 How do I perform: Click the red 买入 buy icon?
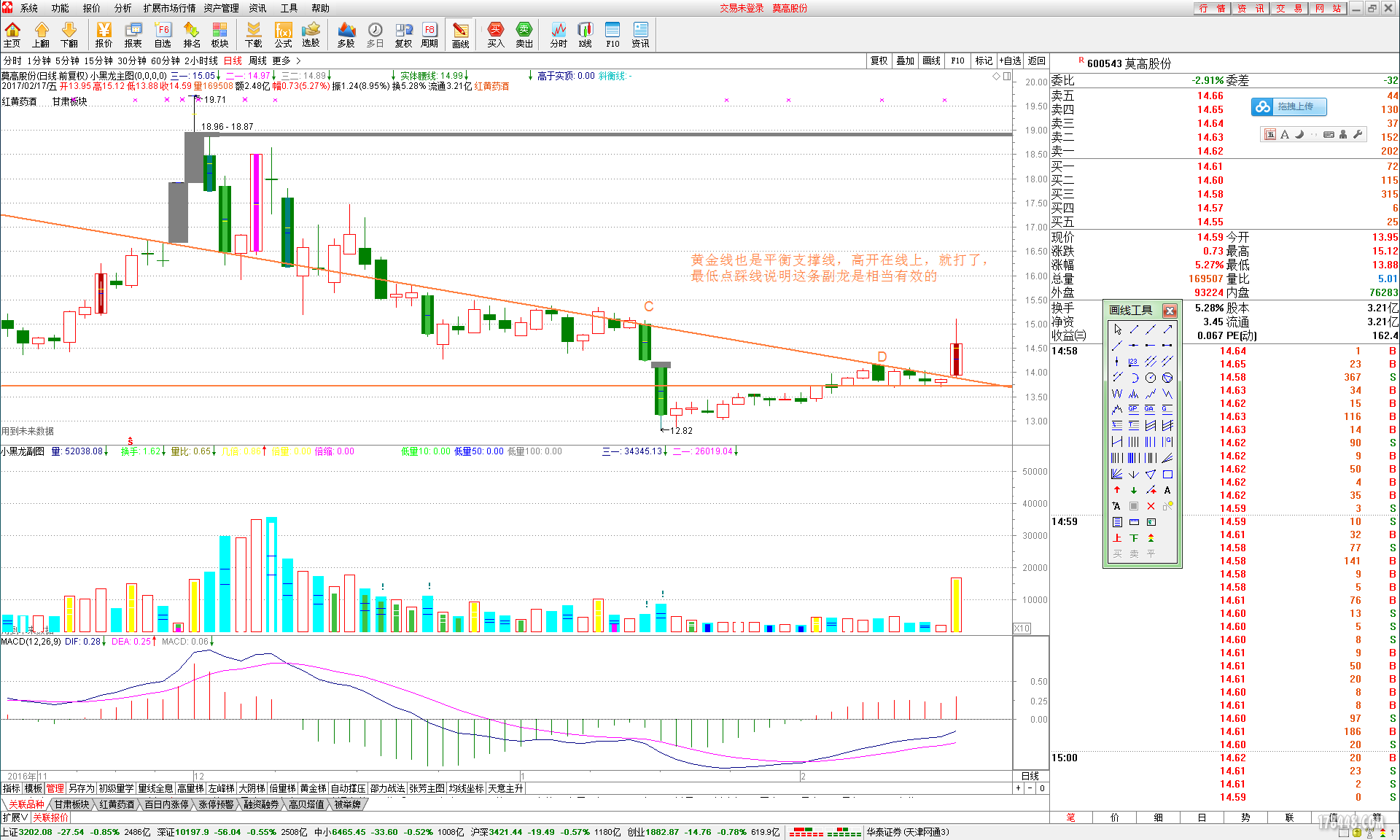[496, 35]
